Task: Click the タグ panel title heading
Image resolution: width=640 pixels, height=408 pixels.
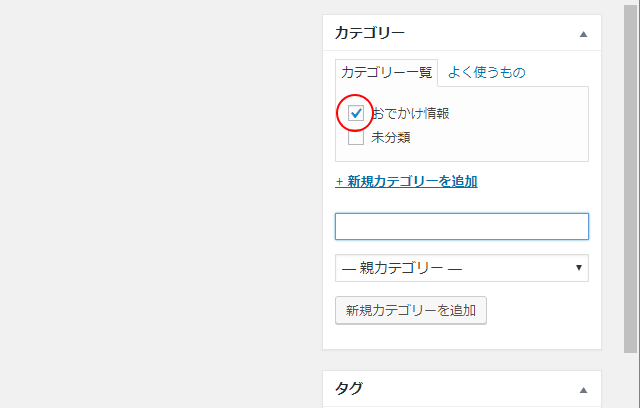Action: coord(347,389)
